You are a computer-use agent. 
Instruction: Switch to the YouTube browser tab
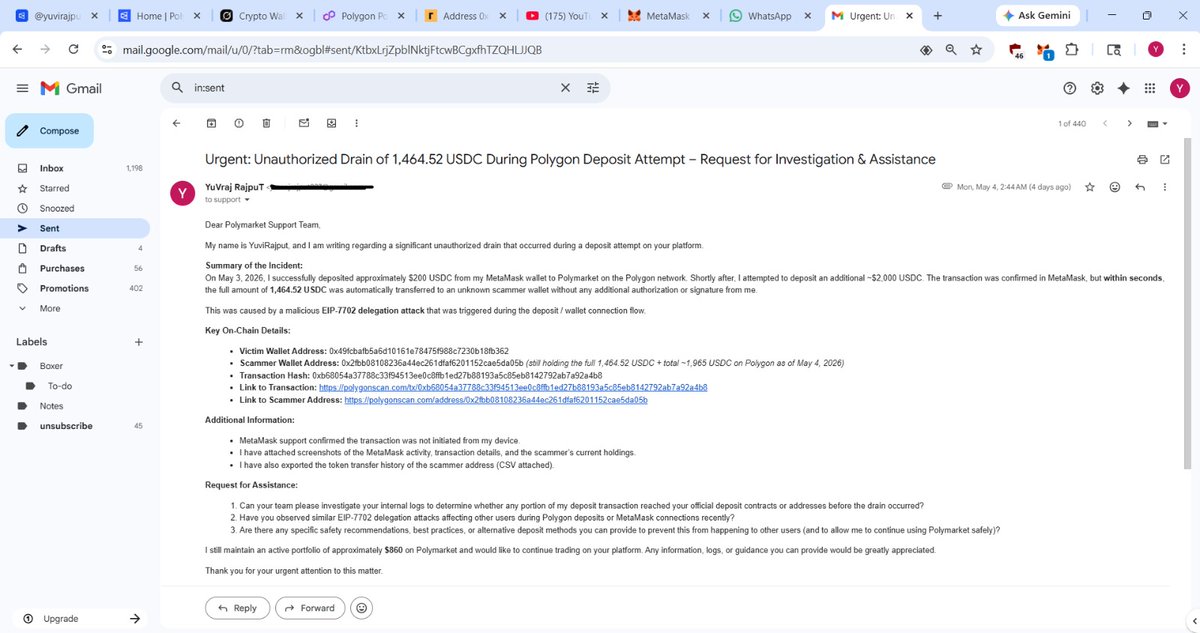(x=566, y=16)
